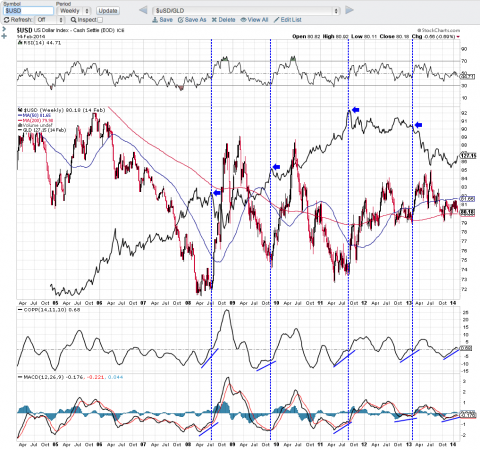
Task: Toggle the Inspect checkbox
Action: click(99, 20)
